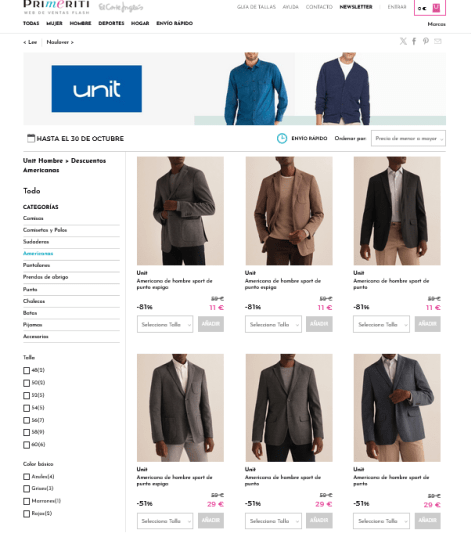This screenshot has width=475, height=537.
Task: Open size selector under the brown blazer
Action: pyautogui.click(x=275, y=327)
